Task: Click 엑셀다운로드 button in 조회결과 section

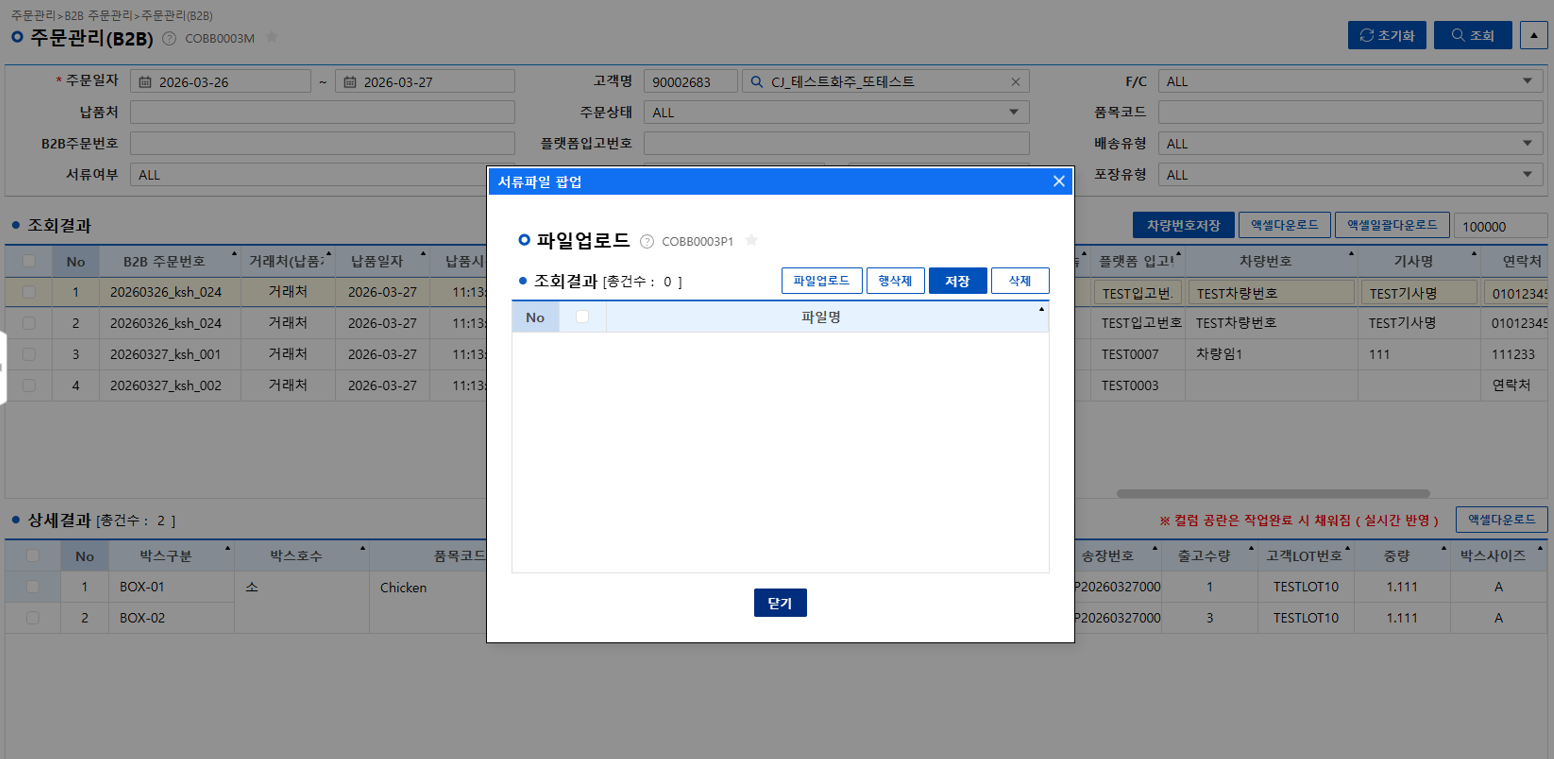Action: click(x=1284, y=225)
